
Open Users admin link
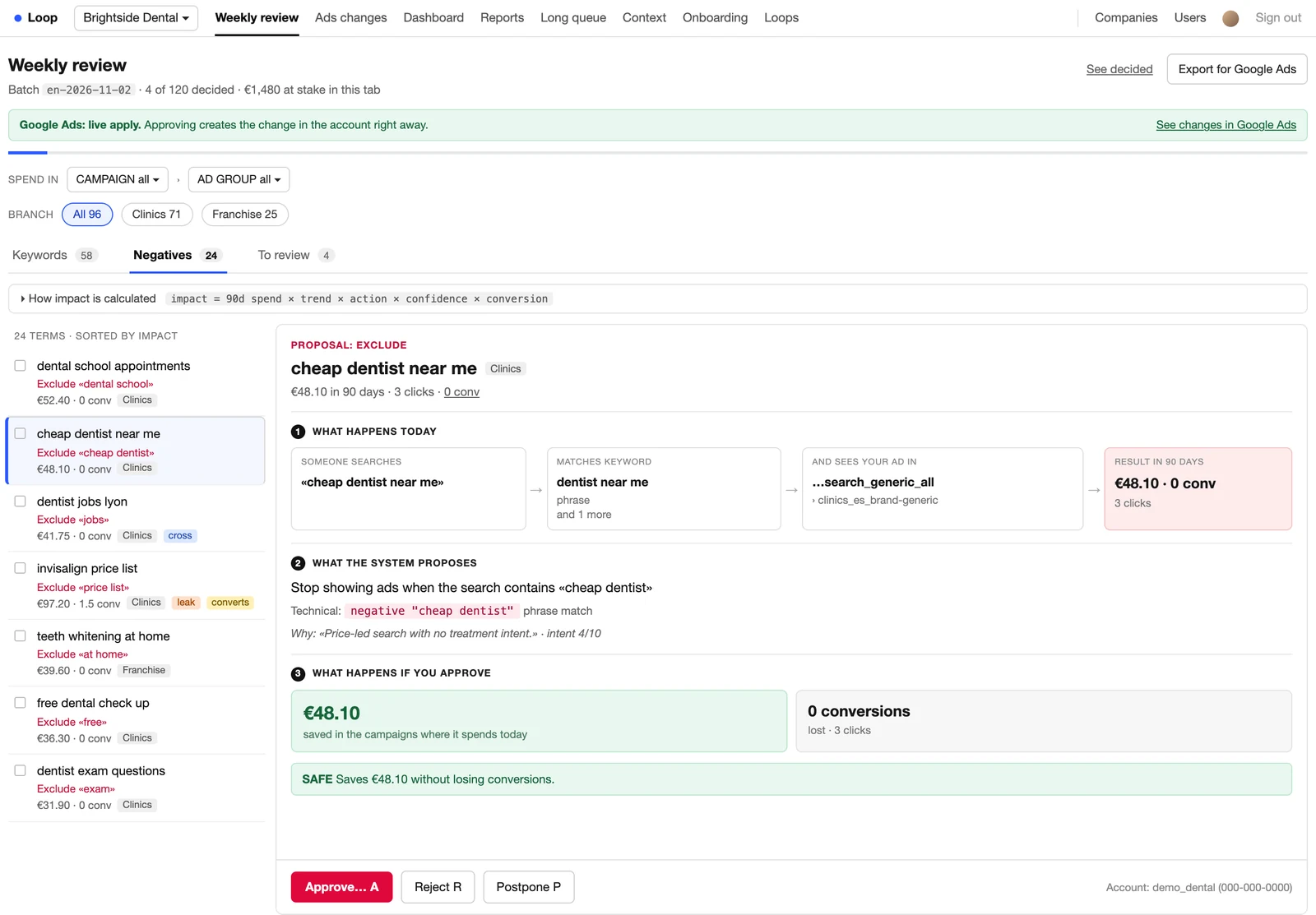click(1189, 17)
